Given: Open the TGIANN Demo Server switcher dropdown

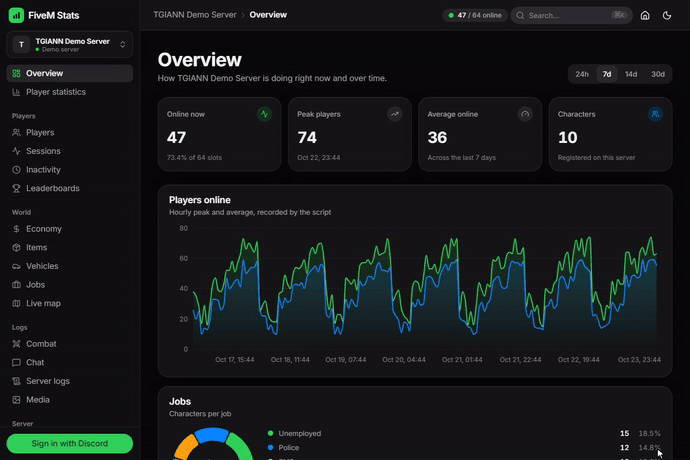Looking at the screenshot, I should pos(70,44).
